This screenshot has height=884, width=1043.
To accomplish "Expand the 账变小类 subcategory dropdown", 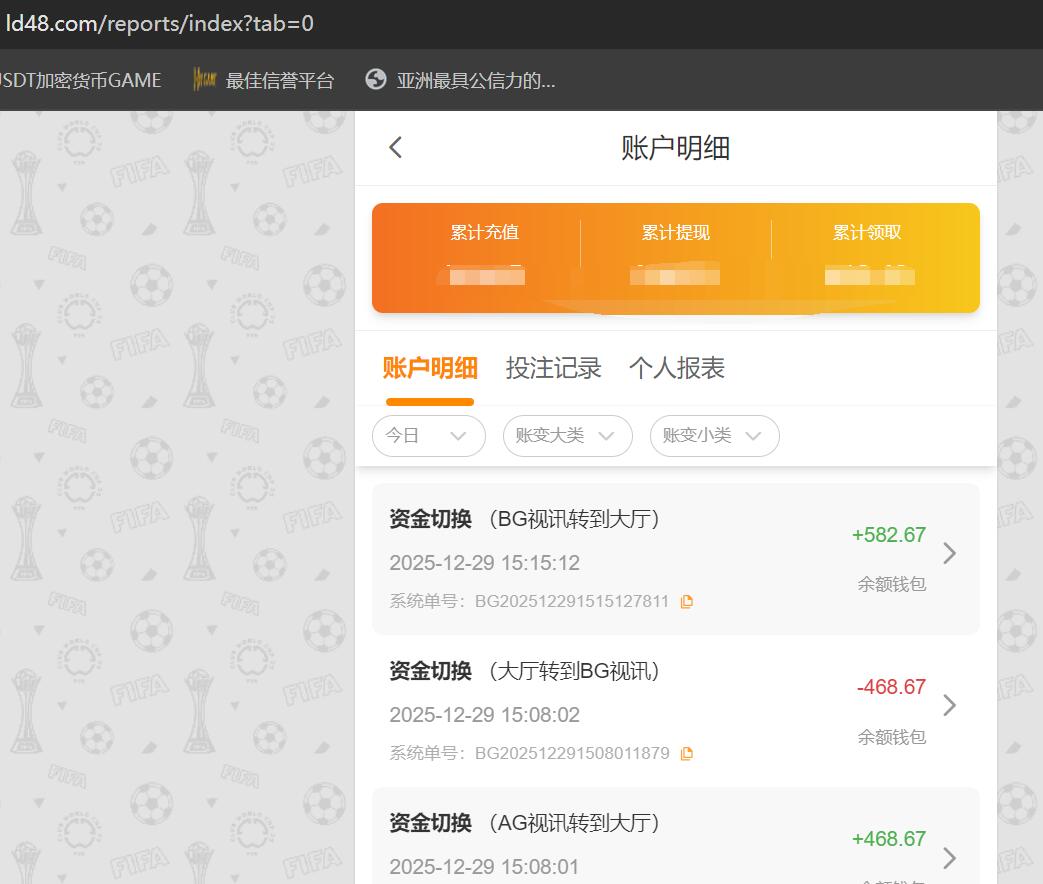I will coord(714,436).
